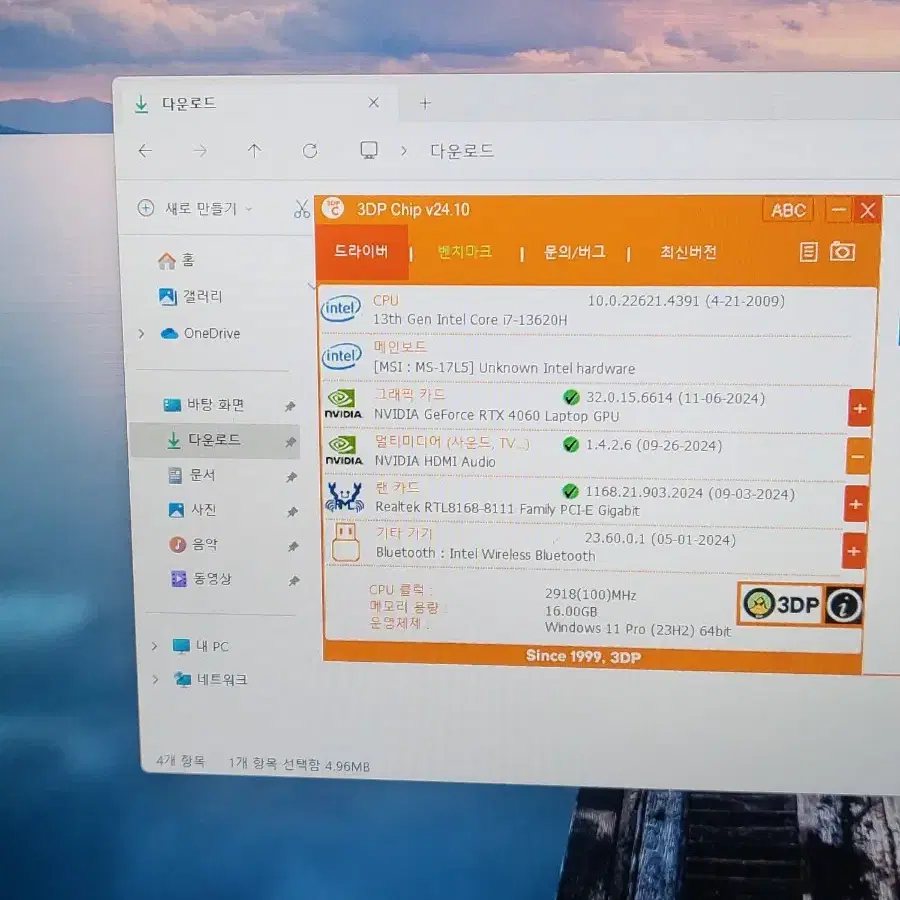Open 갤러리 in the Explorer sidebar
This screenshot has width=900, height=900.
point(191,296)
